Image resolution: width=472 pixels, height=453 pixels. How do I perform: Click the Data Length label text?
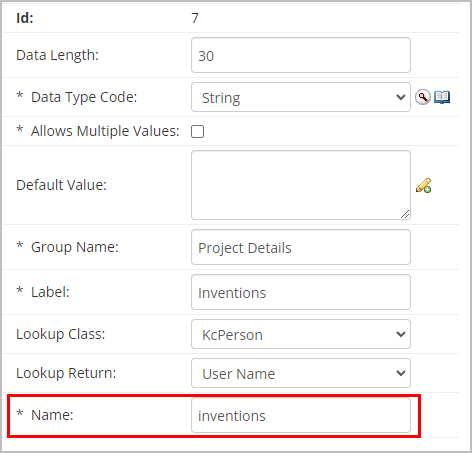(x=58, y=55)
